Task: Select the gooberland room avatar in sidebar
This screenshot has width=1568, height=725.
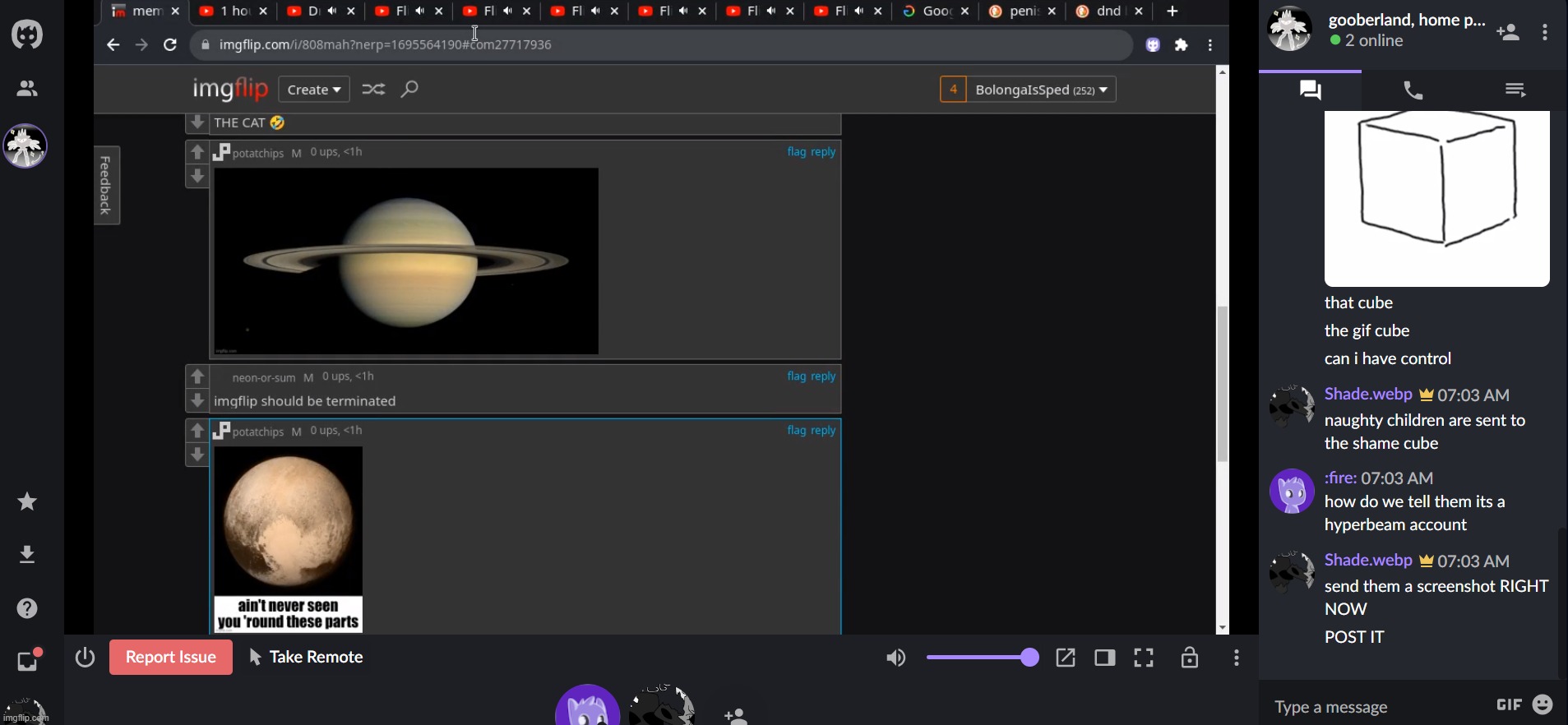Action: pyautogui.click(x=25, y=146)
